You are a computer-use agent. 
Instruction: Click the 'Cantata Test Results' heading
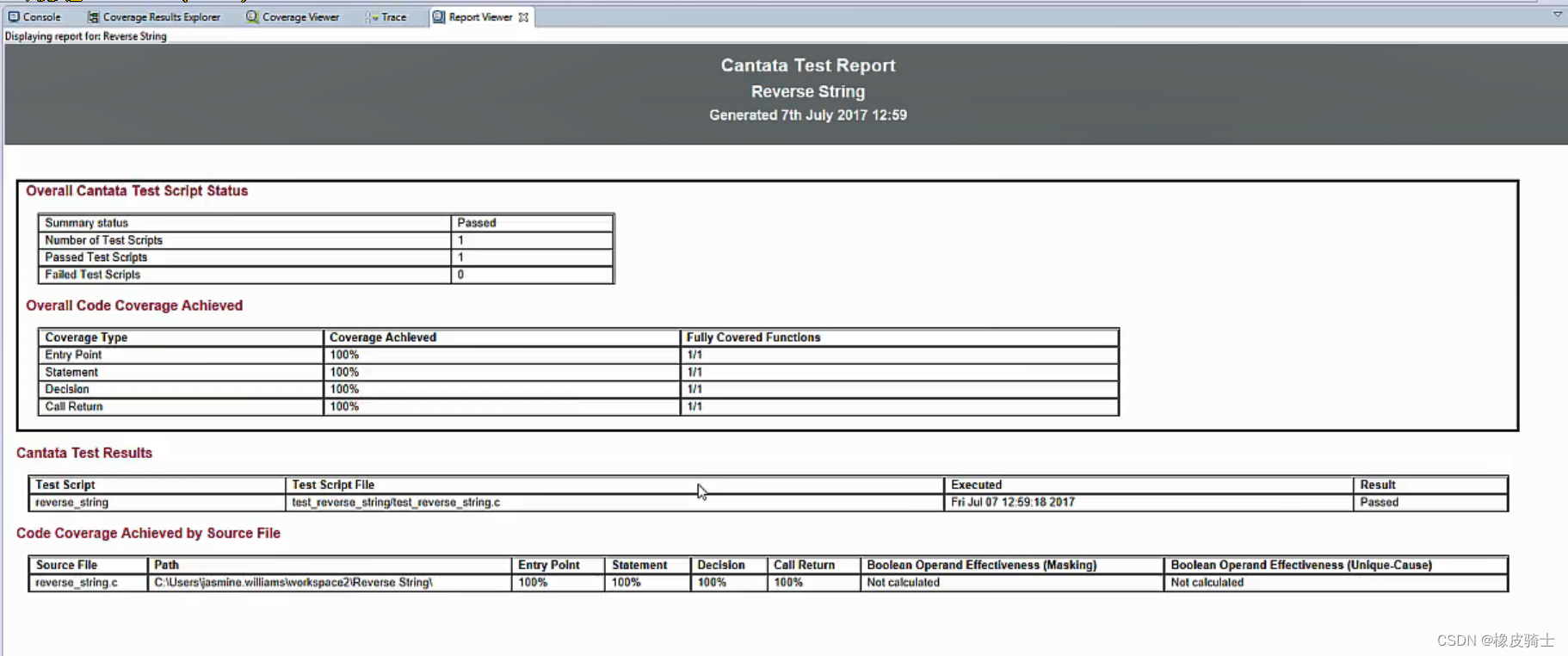(x=84, y=453)
